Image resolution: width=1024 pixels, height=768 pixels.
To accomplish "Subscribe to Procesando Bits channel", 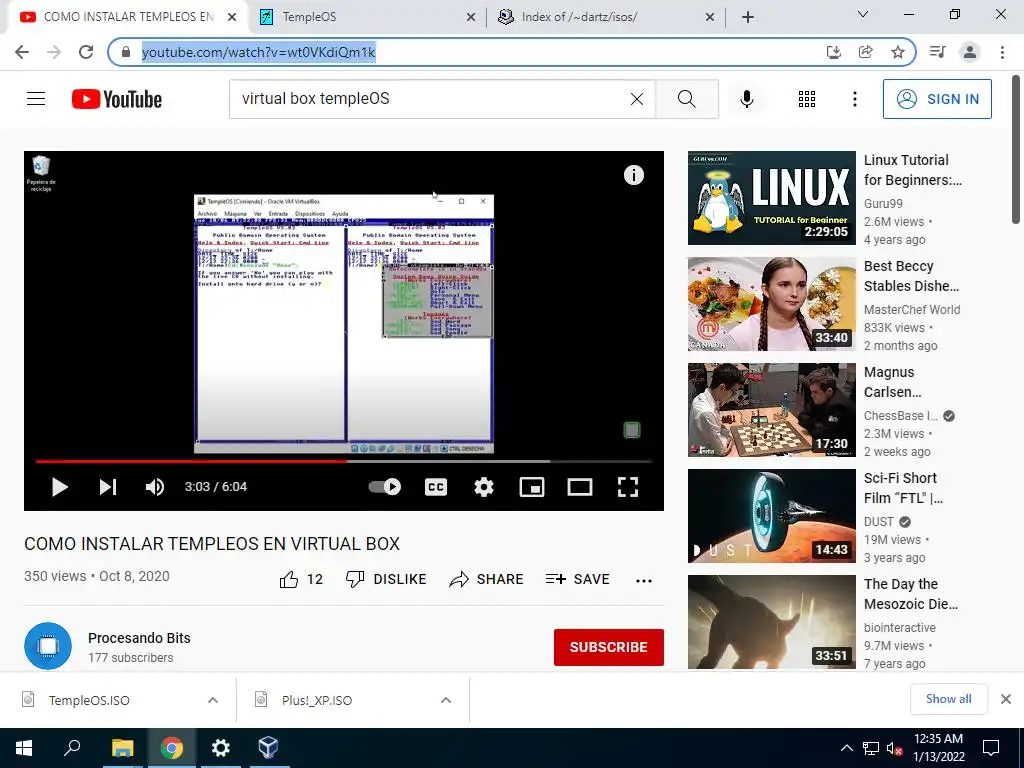I will [x=609, y=647].
